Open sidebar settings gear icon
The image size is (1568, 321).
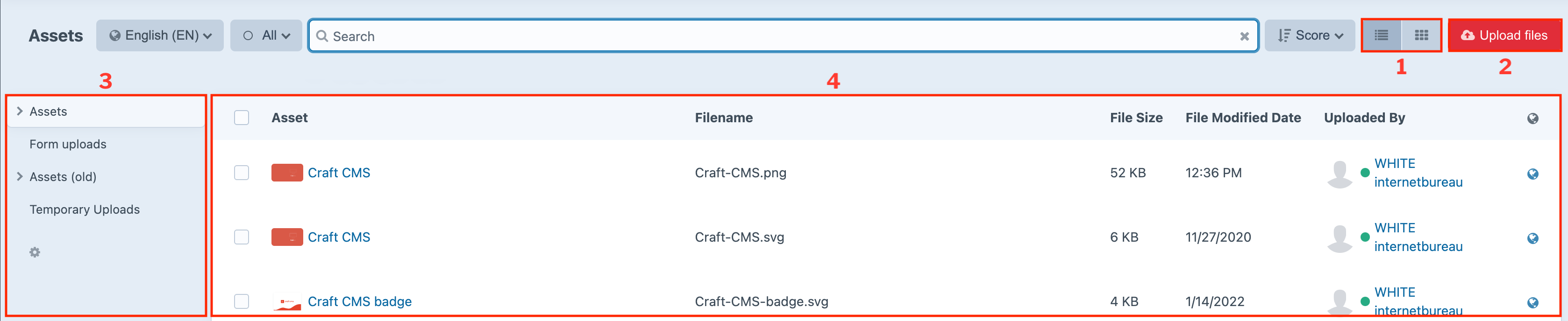tap(35, 252)
